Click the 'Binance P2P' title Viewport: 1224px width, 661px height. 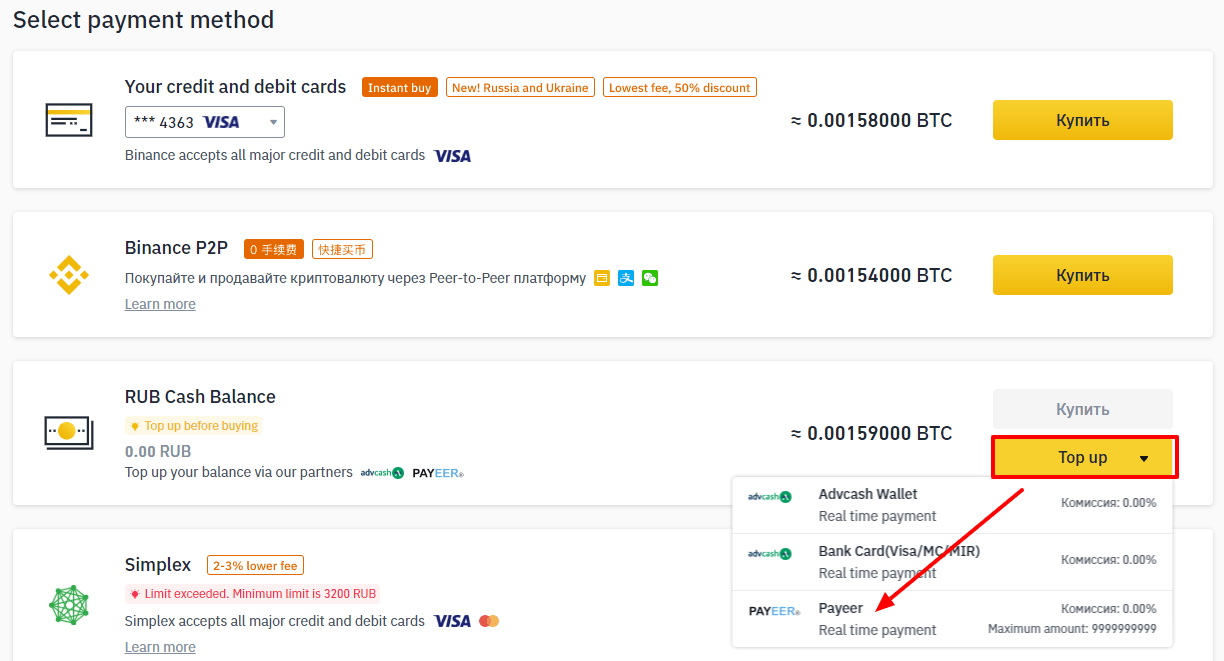point(177,248)
